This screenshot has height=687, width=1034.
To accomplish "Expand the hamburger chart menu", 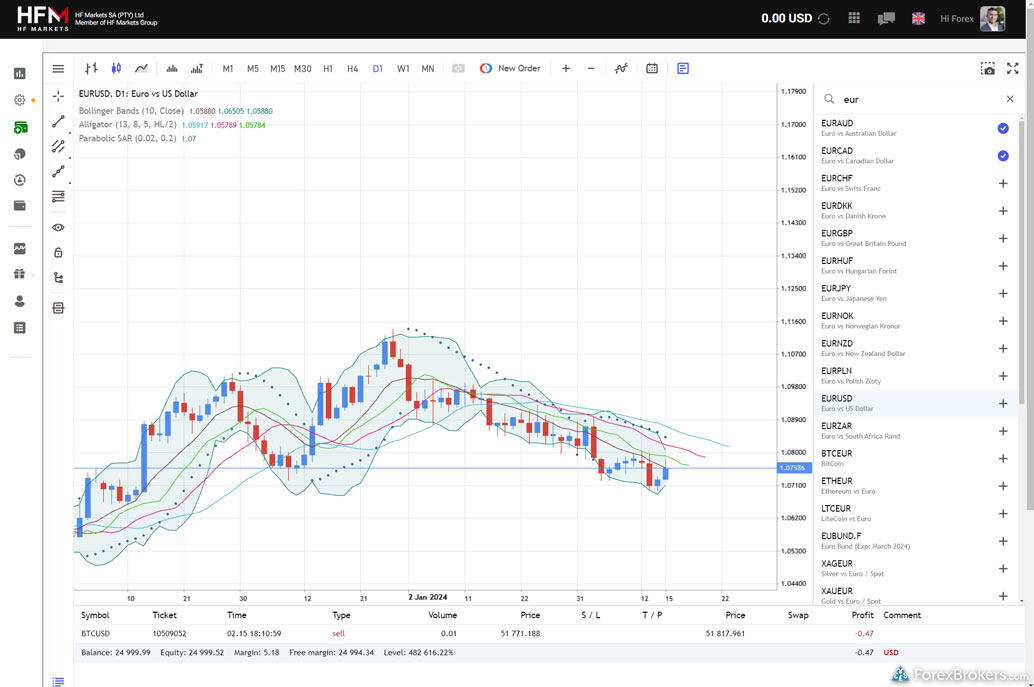I will (58, 68).
